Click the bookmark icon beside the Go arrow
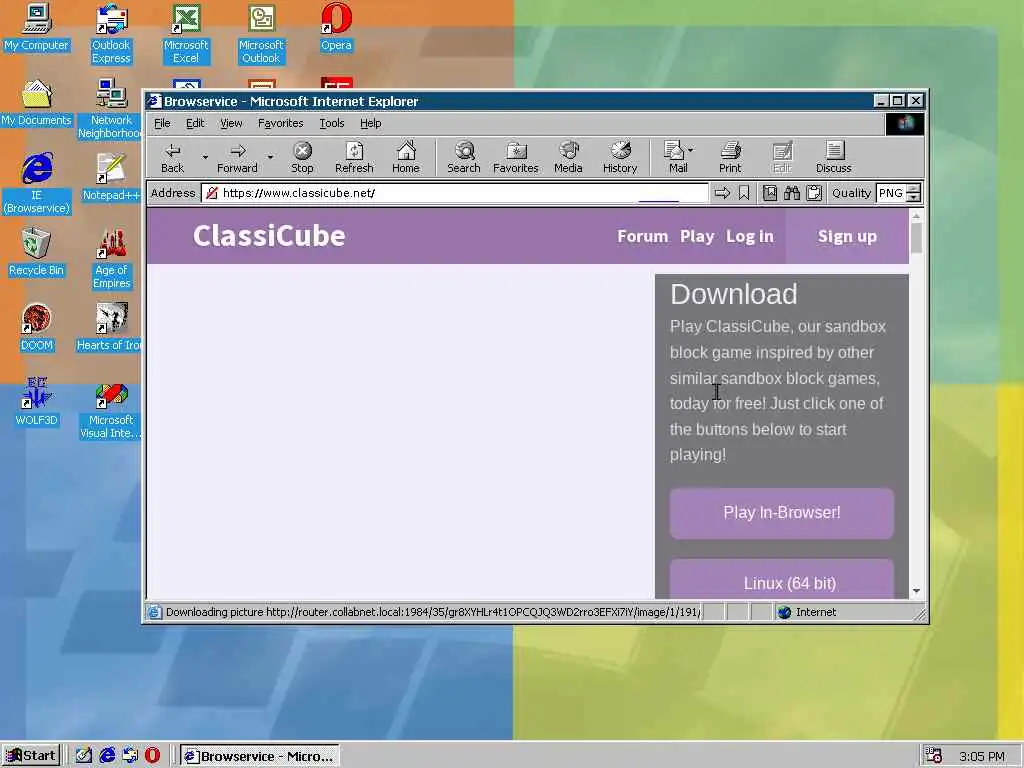 coord(744,193)
